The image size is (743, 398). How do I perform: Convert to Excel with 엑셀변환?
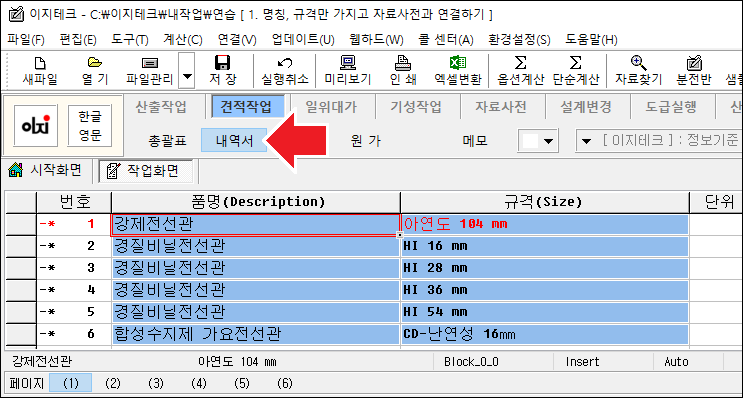click(x=458, y=71)
